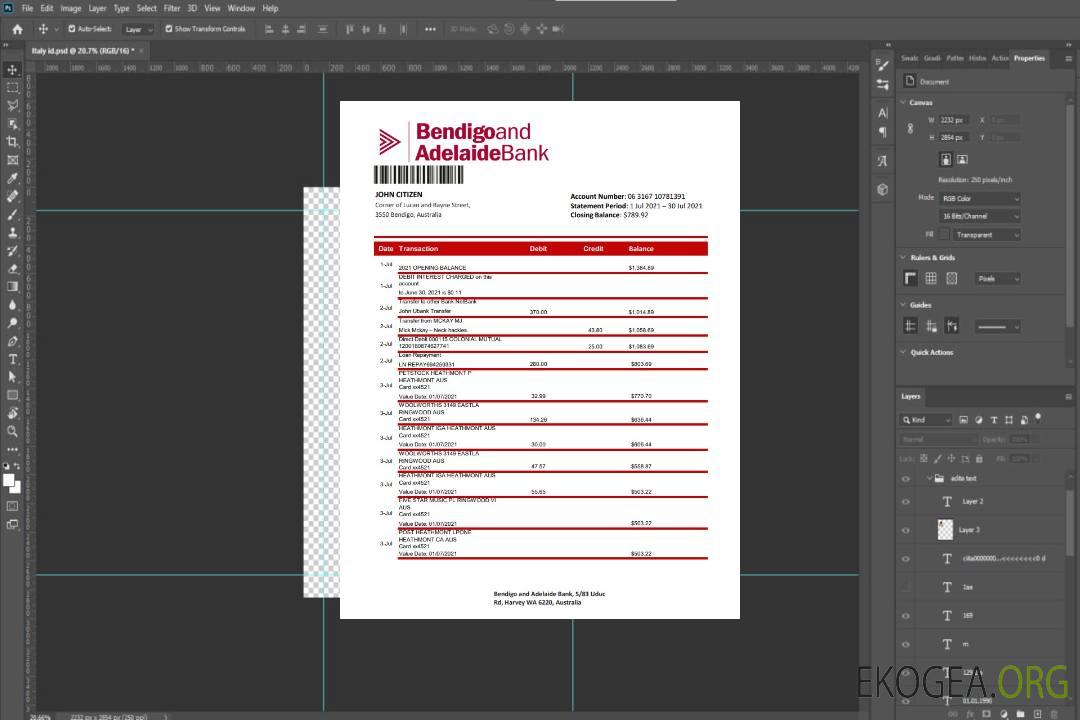
Task: Open the 3D panel cube icon
Action: pyautogui.click(x=883, y=189)
